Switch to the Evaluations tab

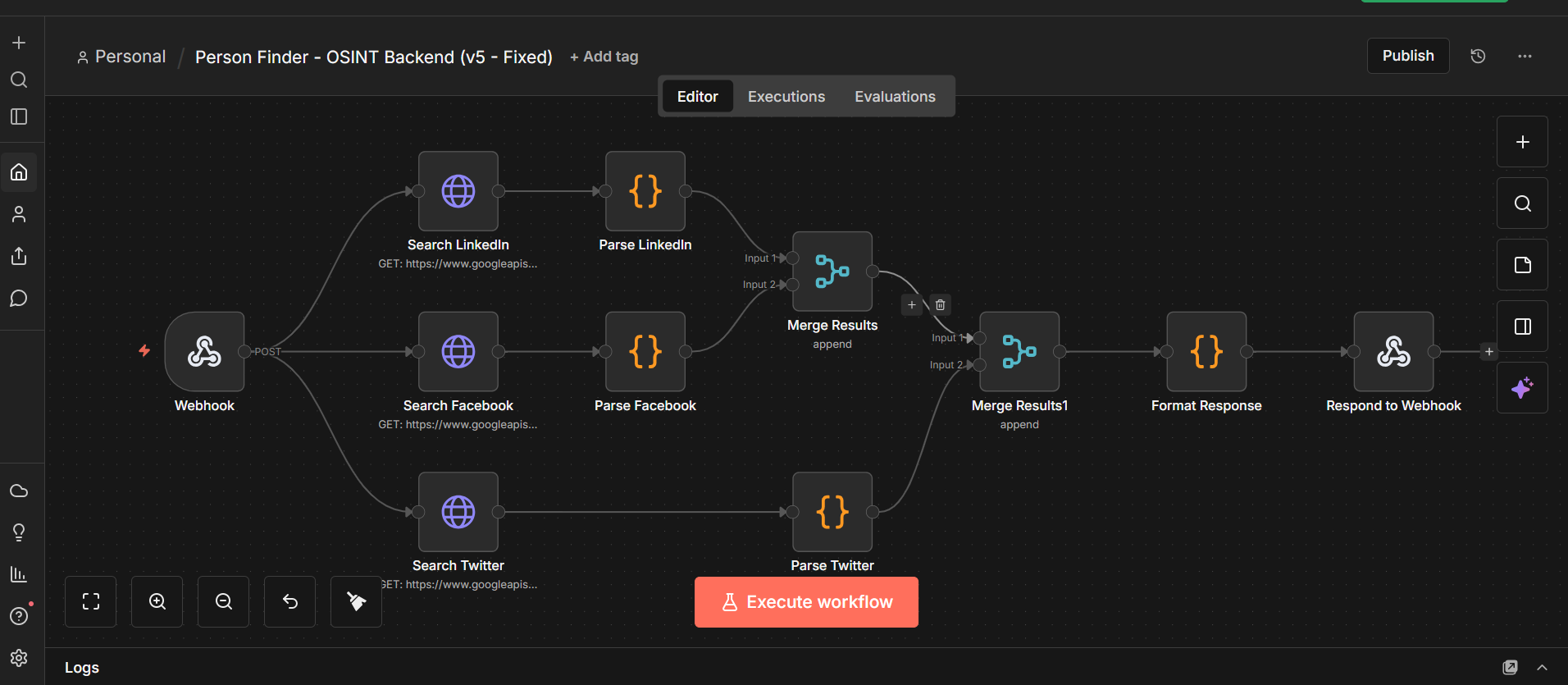coord(895,97)
